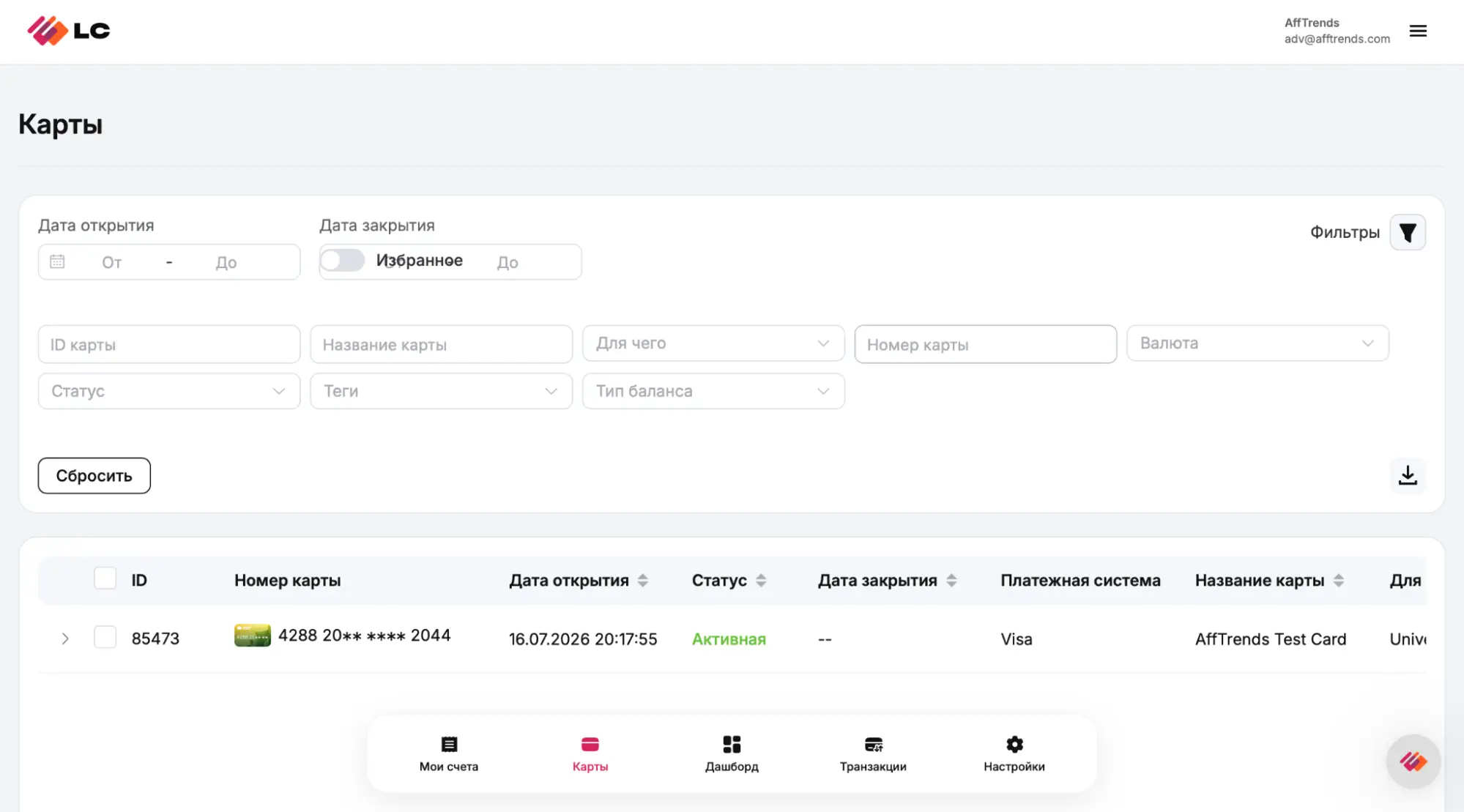Open the Тип баланса dropdown
Image resolution: width=1464 pixels, height=812 pixels.
point(713,391)
